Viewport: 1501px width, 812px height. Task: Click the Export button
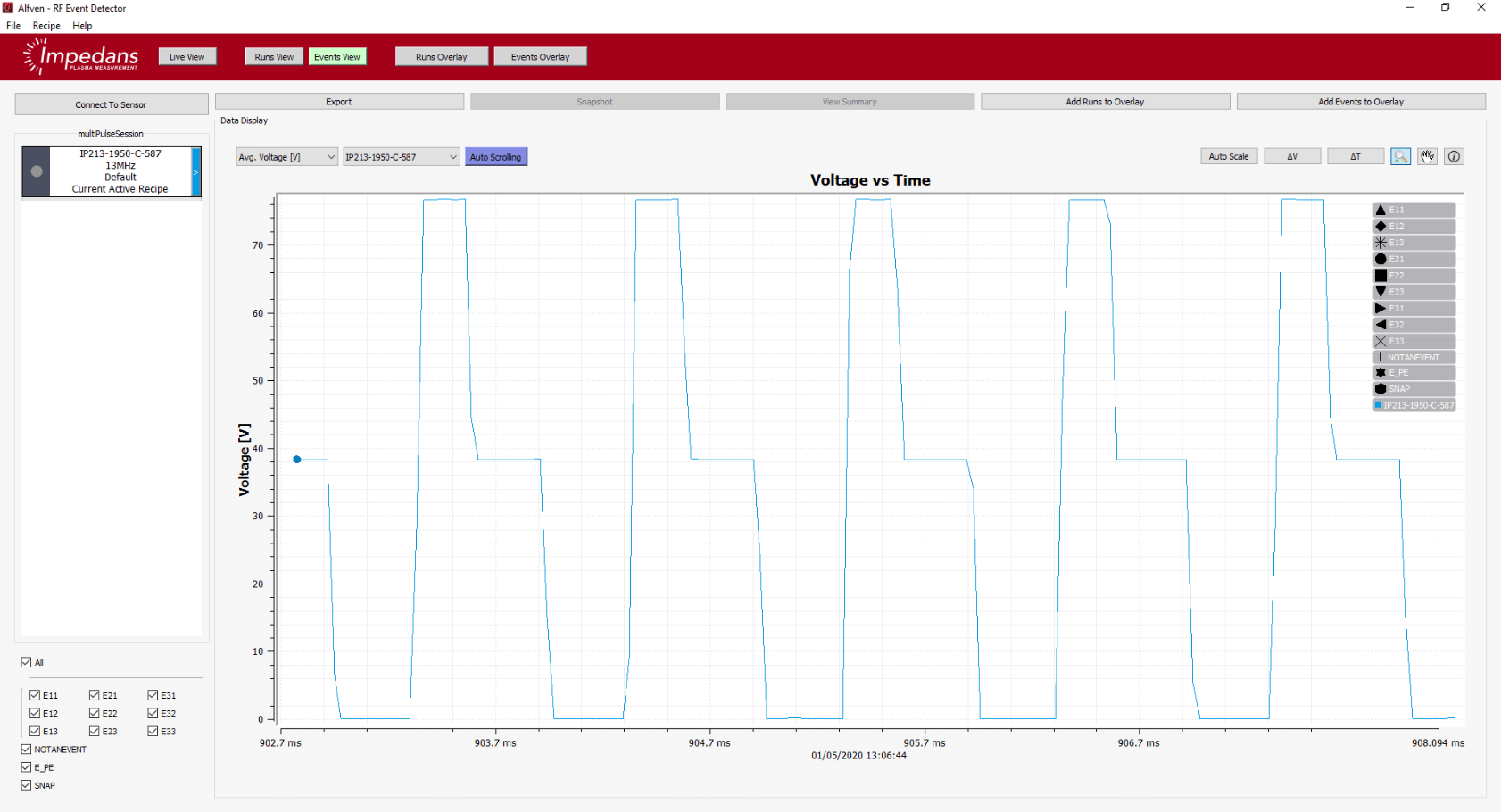[x=339, y=102]
